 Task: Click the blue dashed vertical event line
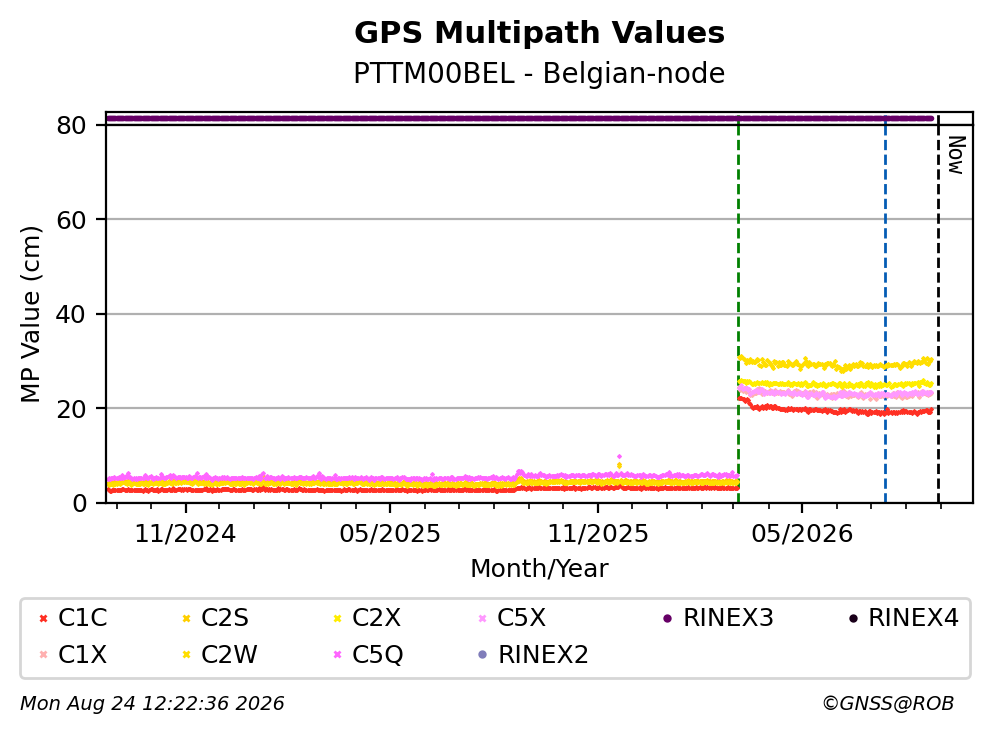coord(885,310)
